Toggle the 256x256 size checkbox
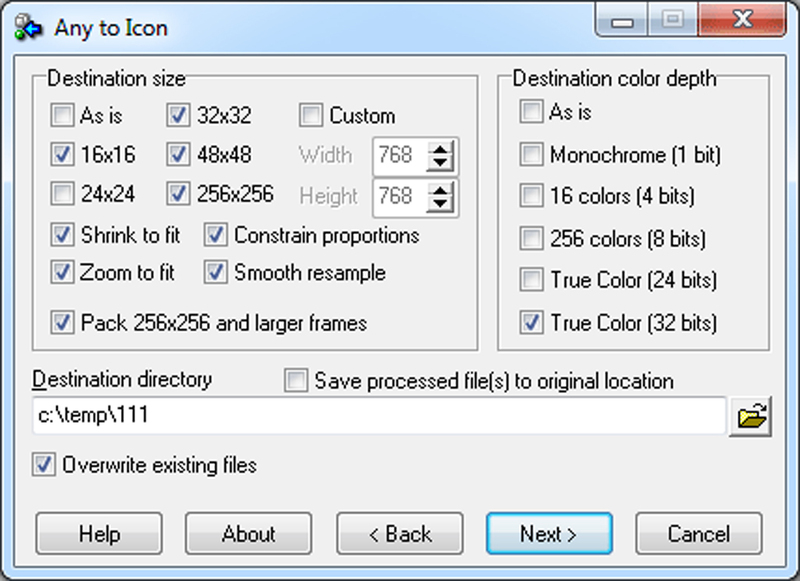 point(178,194)
